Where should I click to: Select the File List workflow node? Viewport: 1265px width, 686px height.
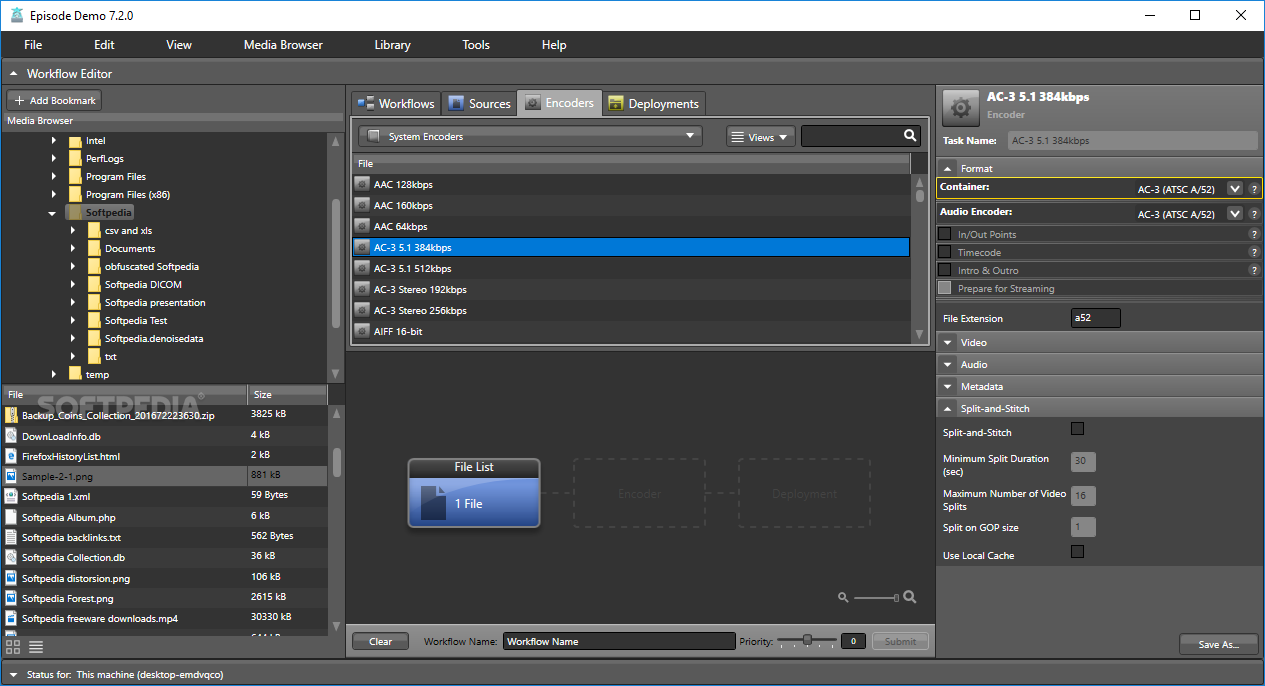(474, 493)
